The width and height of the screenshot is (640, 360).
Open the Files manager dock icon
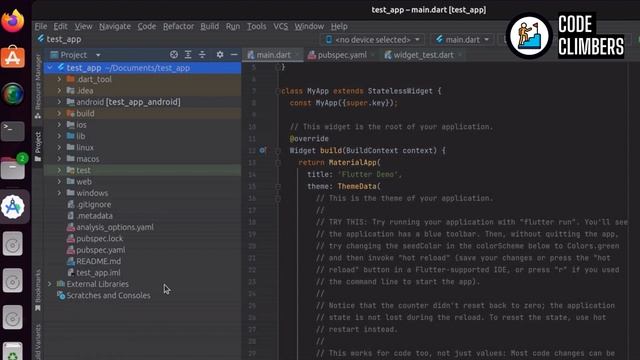(x=13, y=168)
